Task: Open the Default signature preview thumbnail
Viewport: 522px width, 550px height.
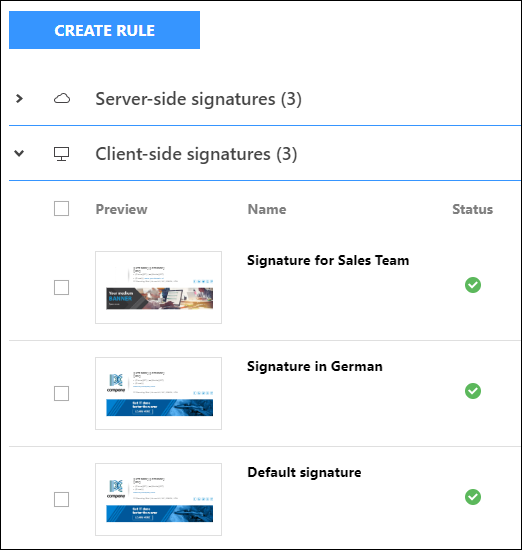Action: click(x=159, y=499)
